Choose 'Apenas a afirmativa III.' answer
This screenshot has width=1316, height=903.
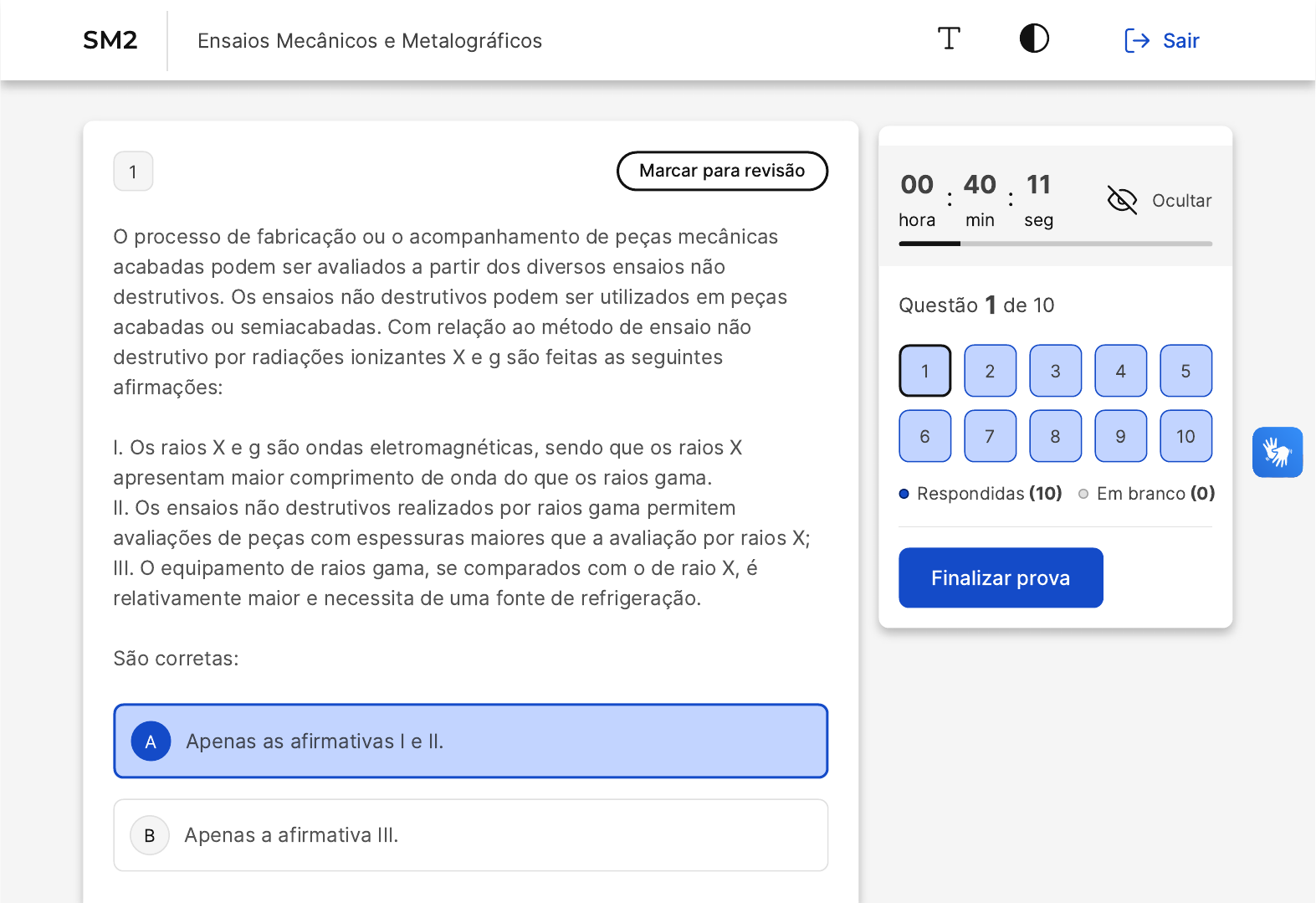click(291, 835)
